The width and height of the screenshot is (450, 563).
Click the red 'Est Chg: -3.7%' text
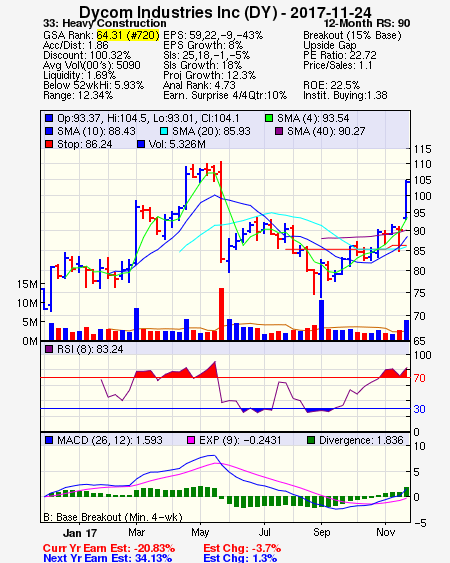tap(242, 548)
